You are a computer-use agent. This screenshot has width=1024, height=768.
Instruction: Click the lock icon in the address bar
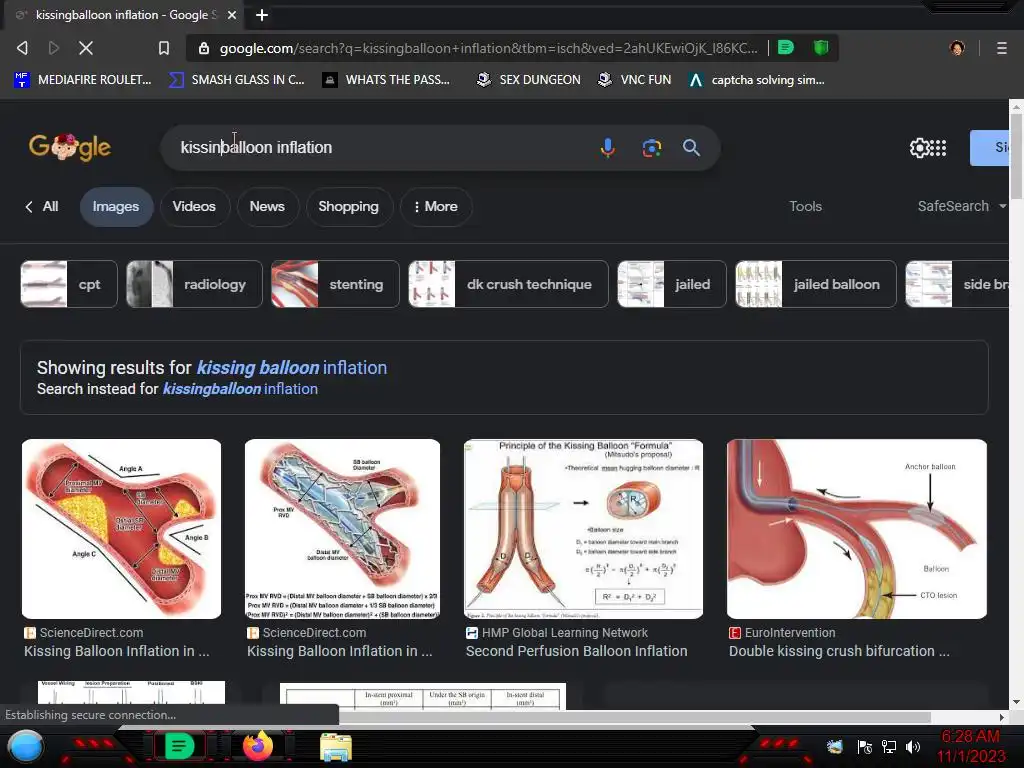click(204, 48)
